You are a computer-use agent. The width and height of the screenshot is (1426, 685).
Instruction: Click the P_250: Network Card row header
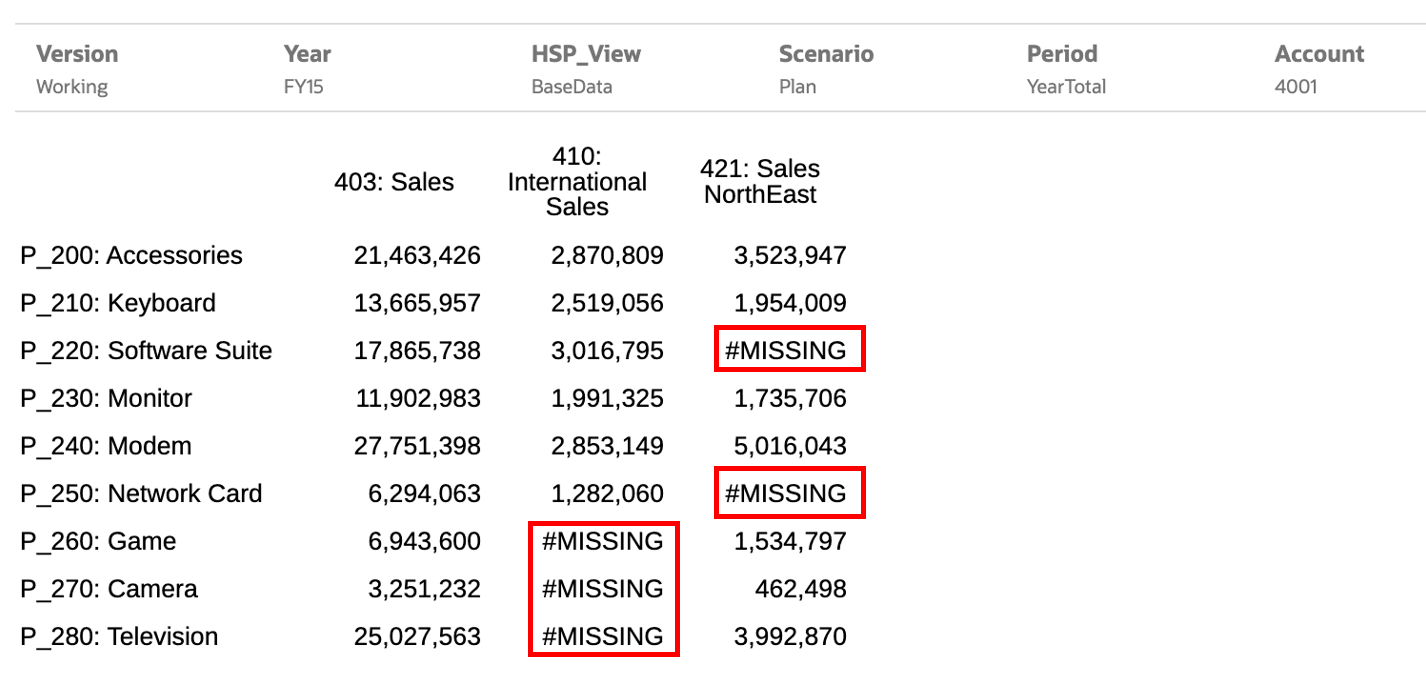pos(141,494)
